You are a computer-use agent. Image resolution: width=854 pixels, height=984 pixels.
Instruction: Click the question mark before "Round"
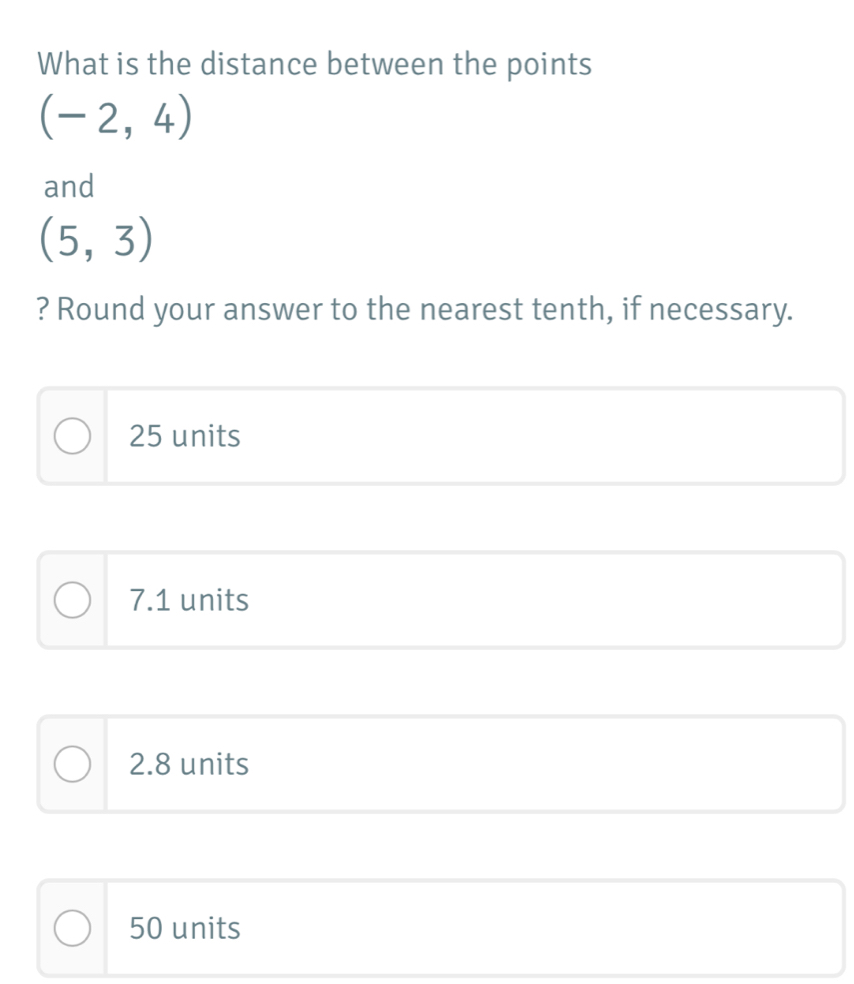click(x=43, y=310)
